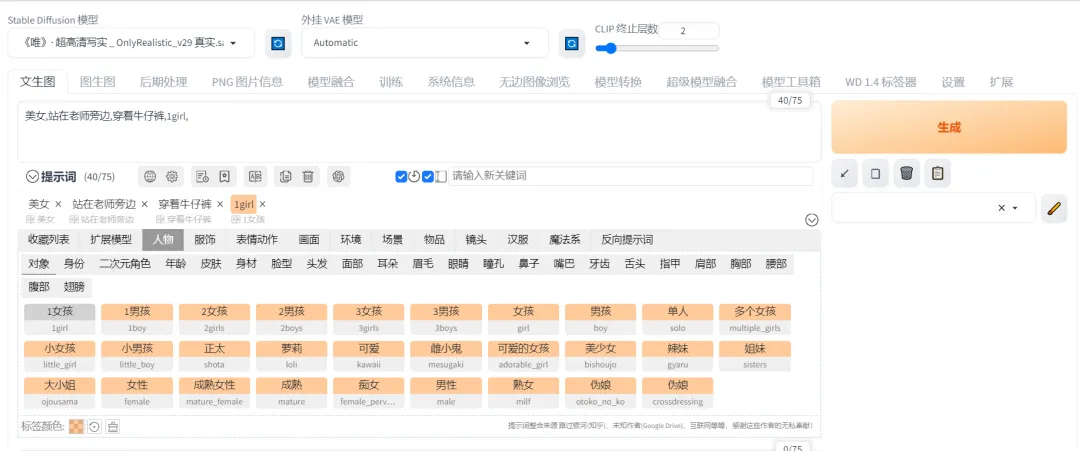Open the PNG 图片信息 tab
This screenshot has width=1080, height=451.
(x=247, y=82)
